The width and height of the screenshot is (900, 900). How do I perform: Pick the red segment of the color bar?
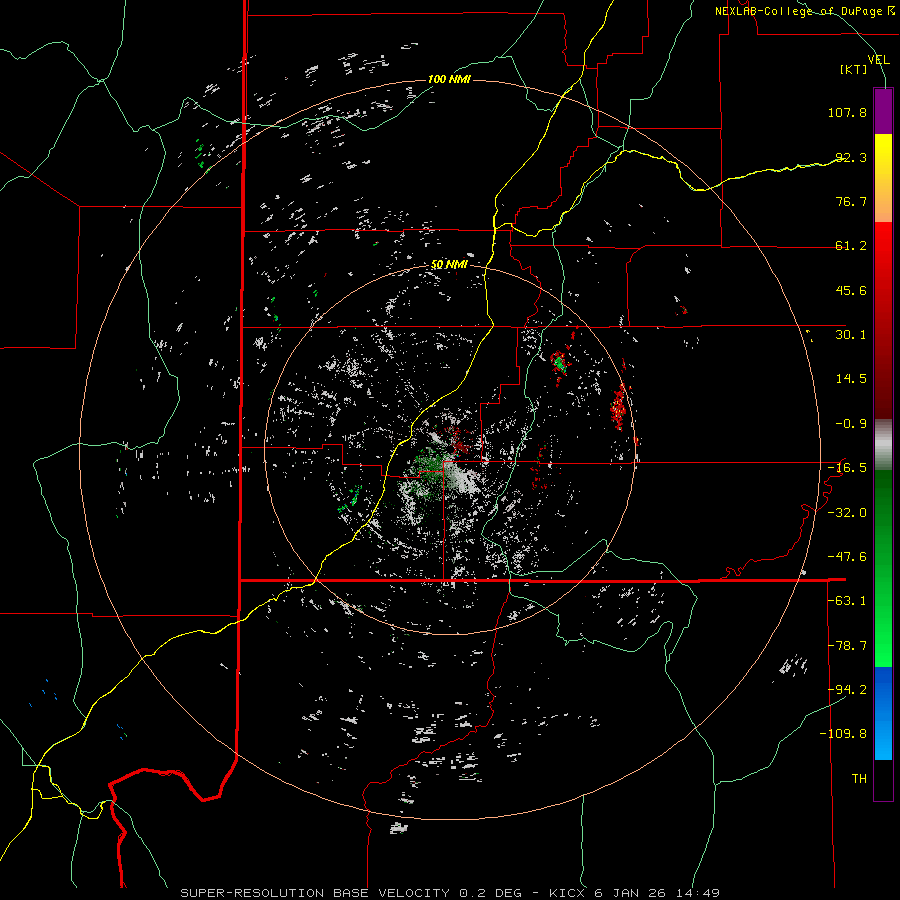pos(883,320)
